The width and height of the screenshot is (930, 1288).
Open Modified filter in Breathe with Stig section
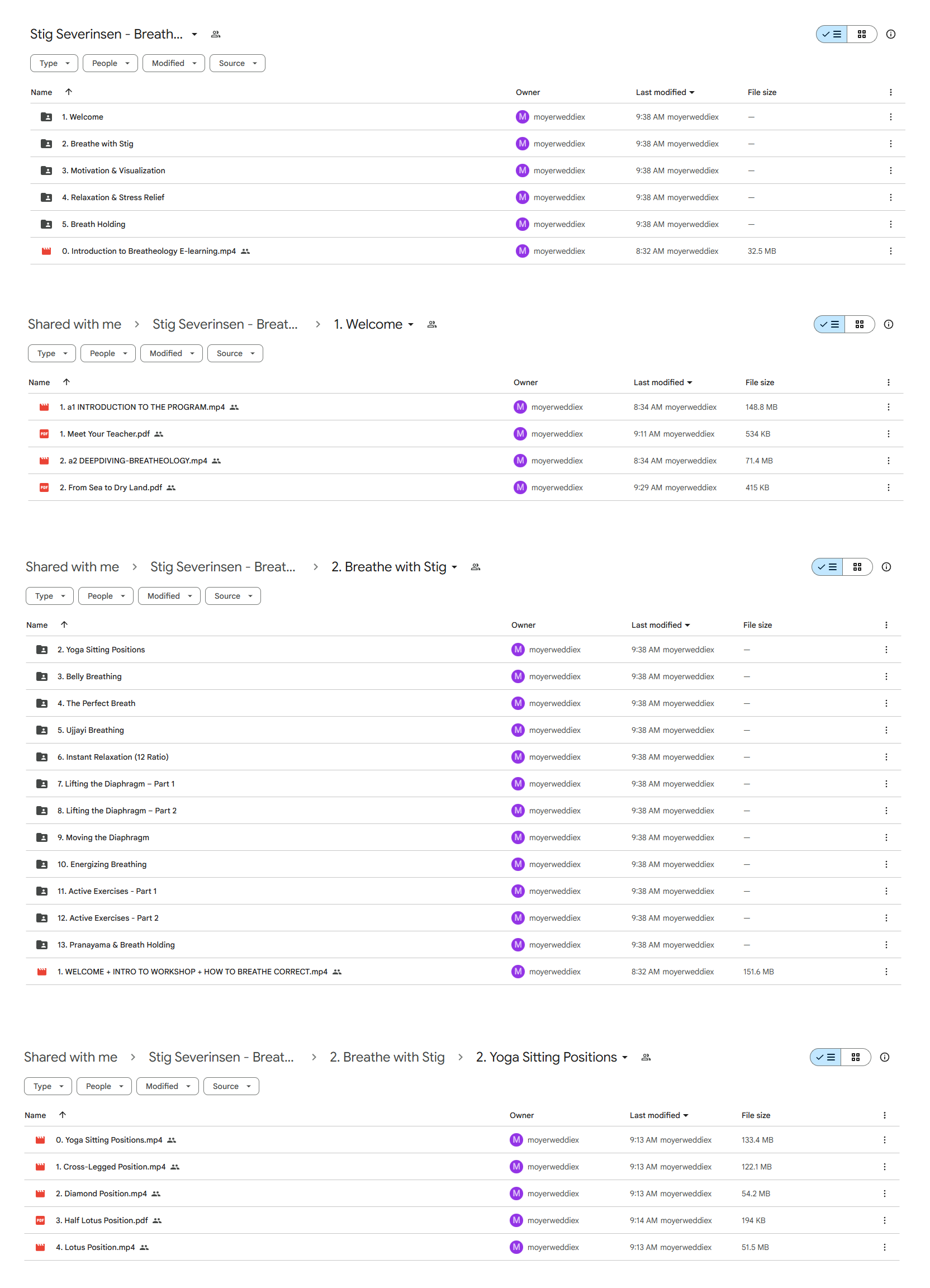pyautogui.click(x=169, y=596)
